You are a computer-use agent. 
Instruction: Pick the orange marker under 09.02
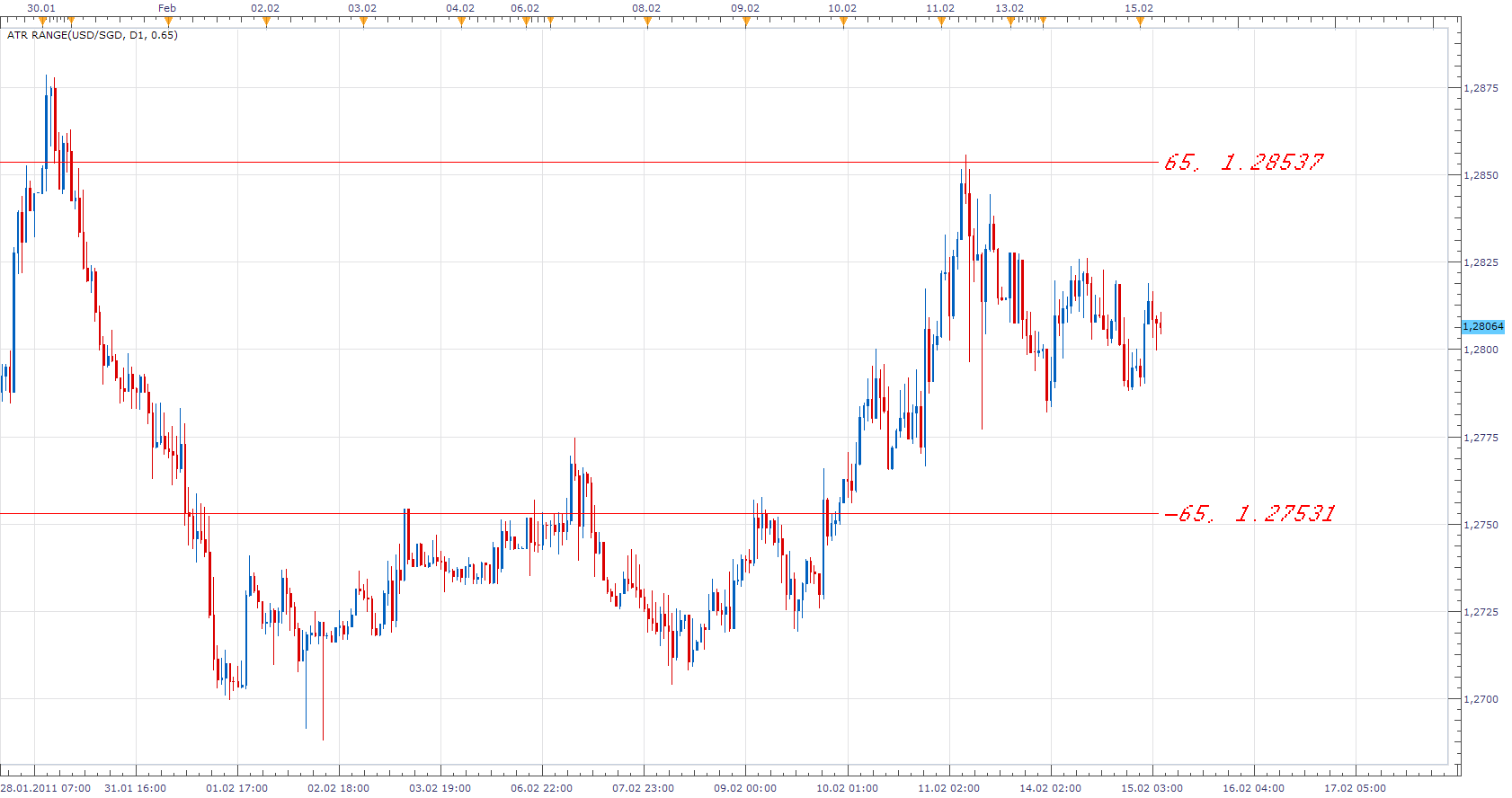tap(746, 22)
